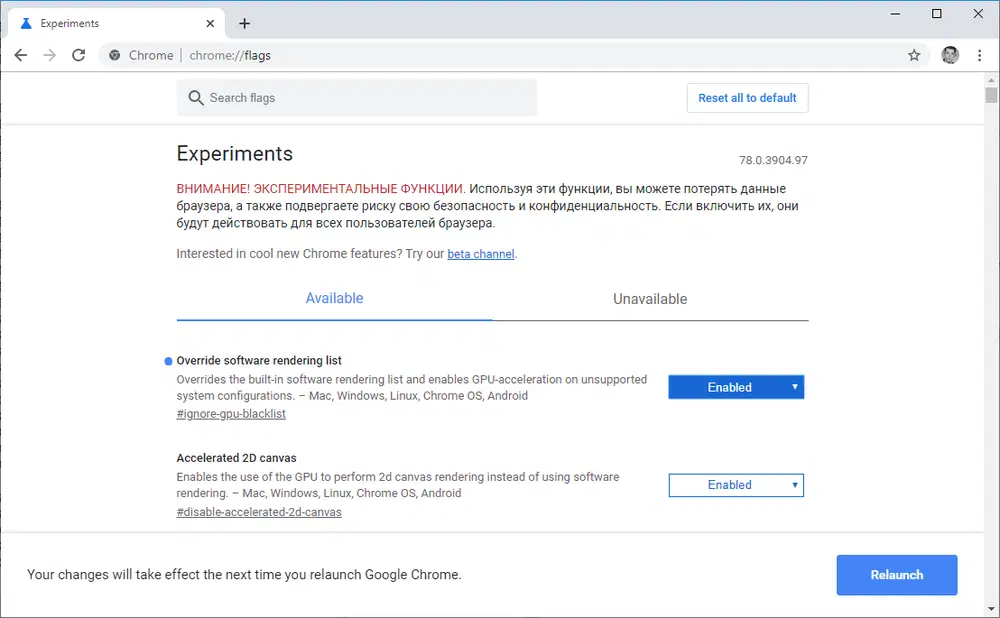Open Chrome's three-dot menu
Image resolution: width=1000 pixels, height=618 pixels.
point(980,55)
